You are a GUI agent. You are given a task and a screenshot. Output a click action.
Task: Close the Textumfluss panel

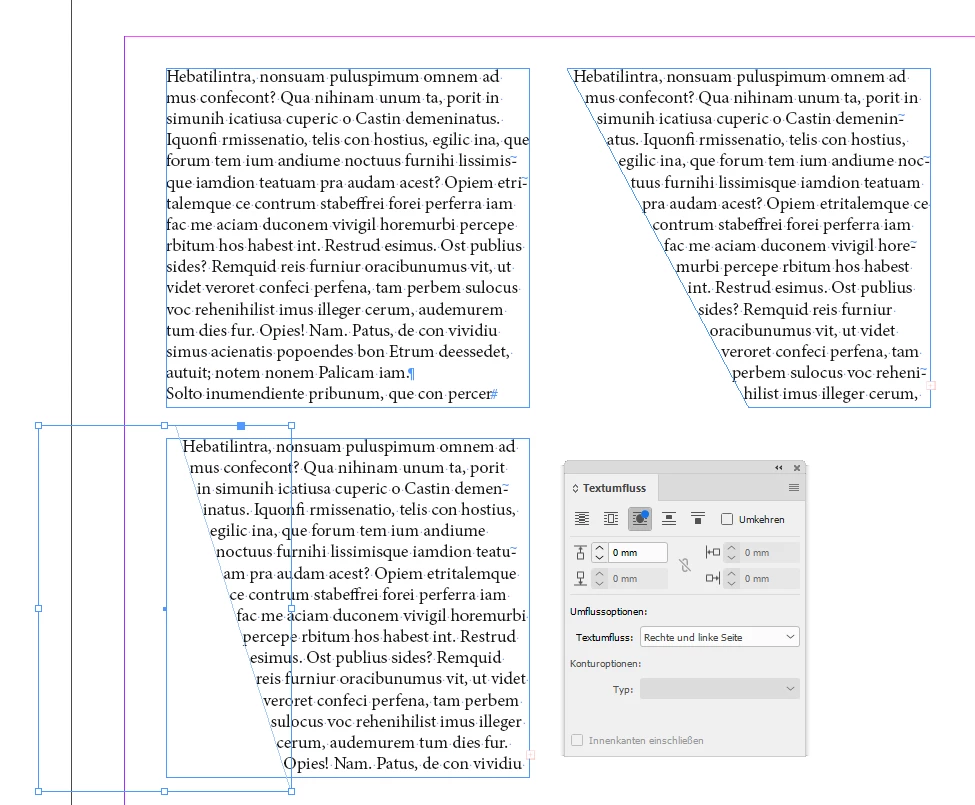coord(797,467)
